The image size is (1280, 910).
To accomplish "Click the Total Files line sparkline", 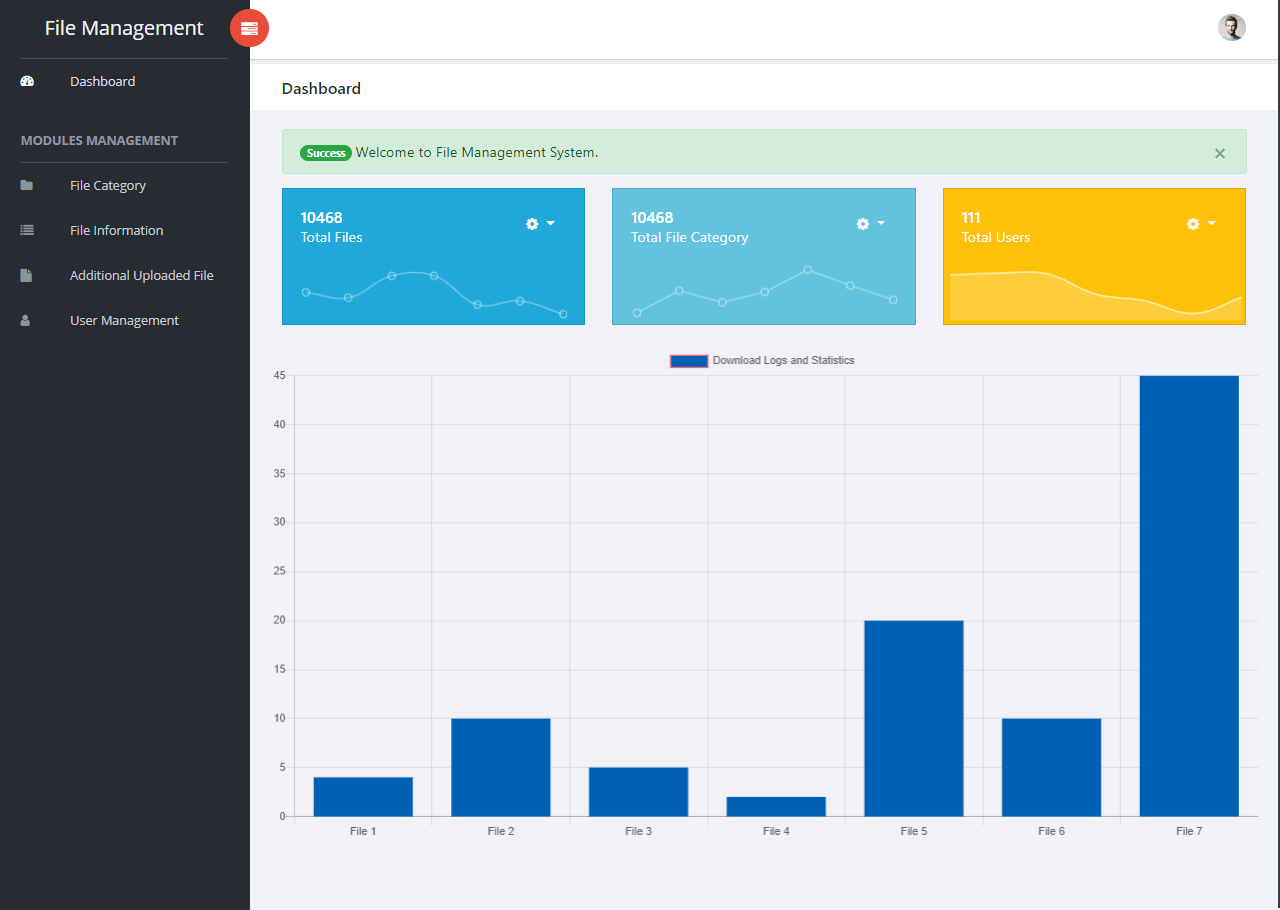I will coord(434,293).
